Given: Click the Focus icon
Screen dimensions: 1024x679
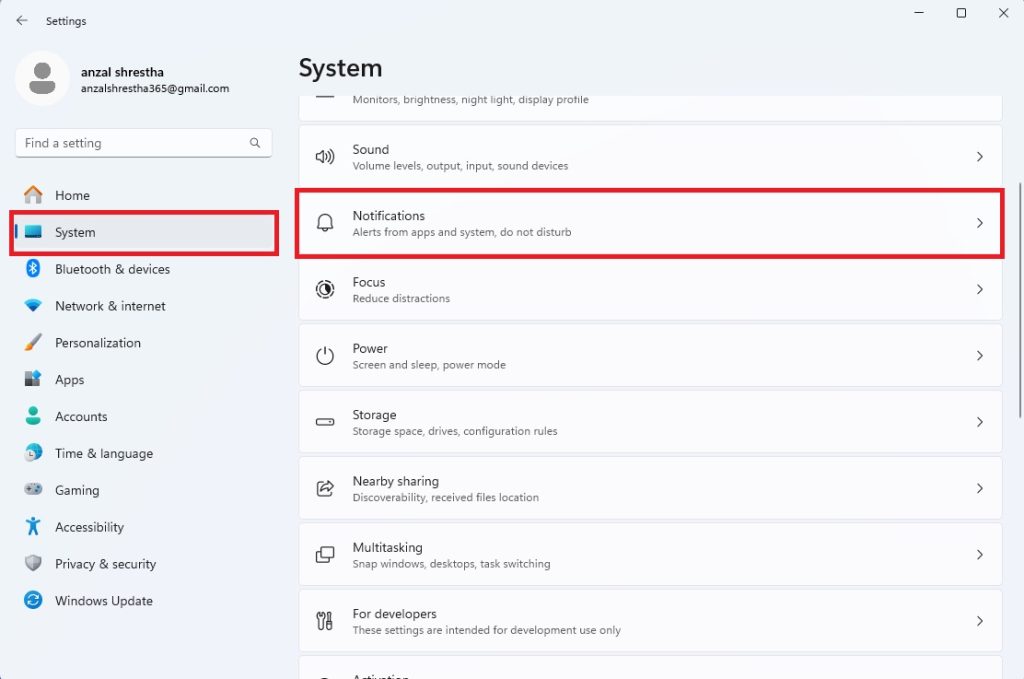Looking at the screenshot, I should point(324,289).
